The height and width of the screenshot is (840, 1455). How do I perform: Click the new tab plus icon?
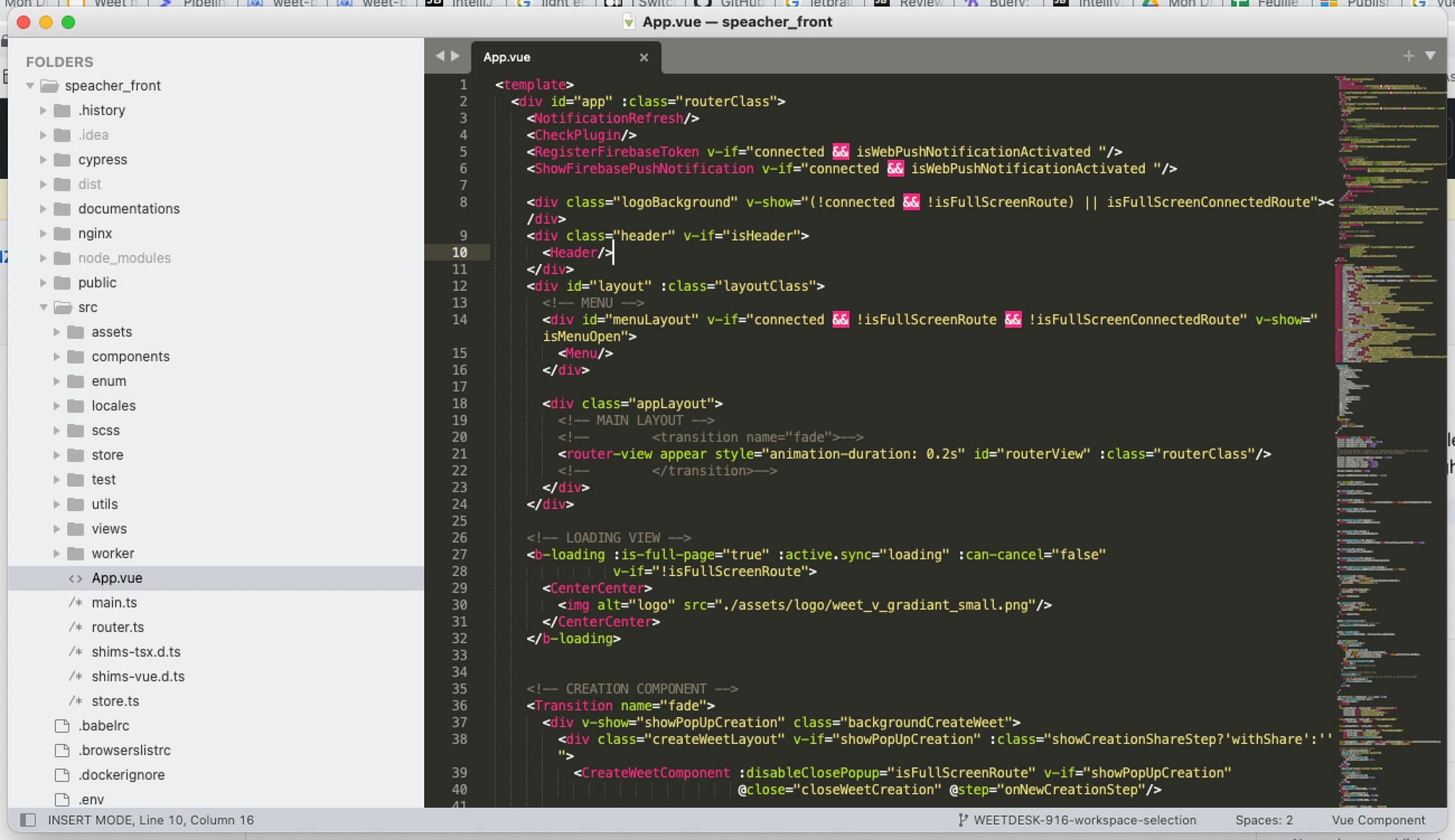pos(1408,56)
